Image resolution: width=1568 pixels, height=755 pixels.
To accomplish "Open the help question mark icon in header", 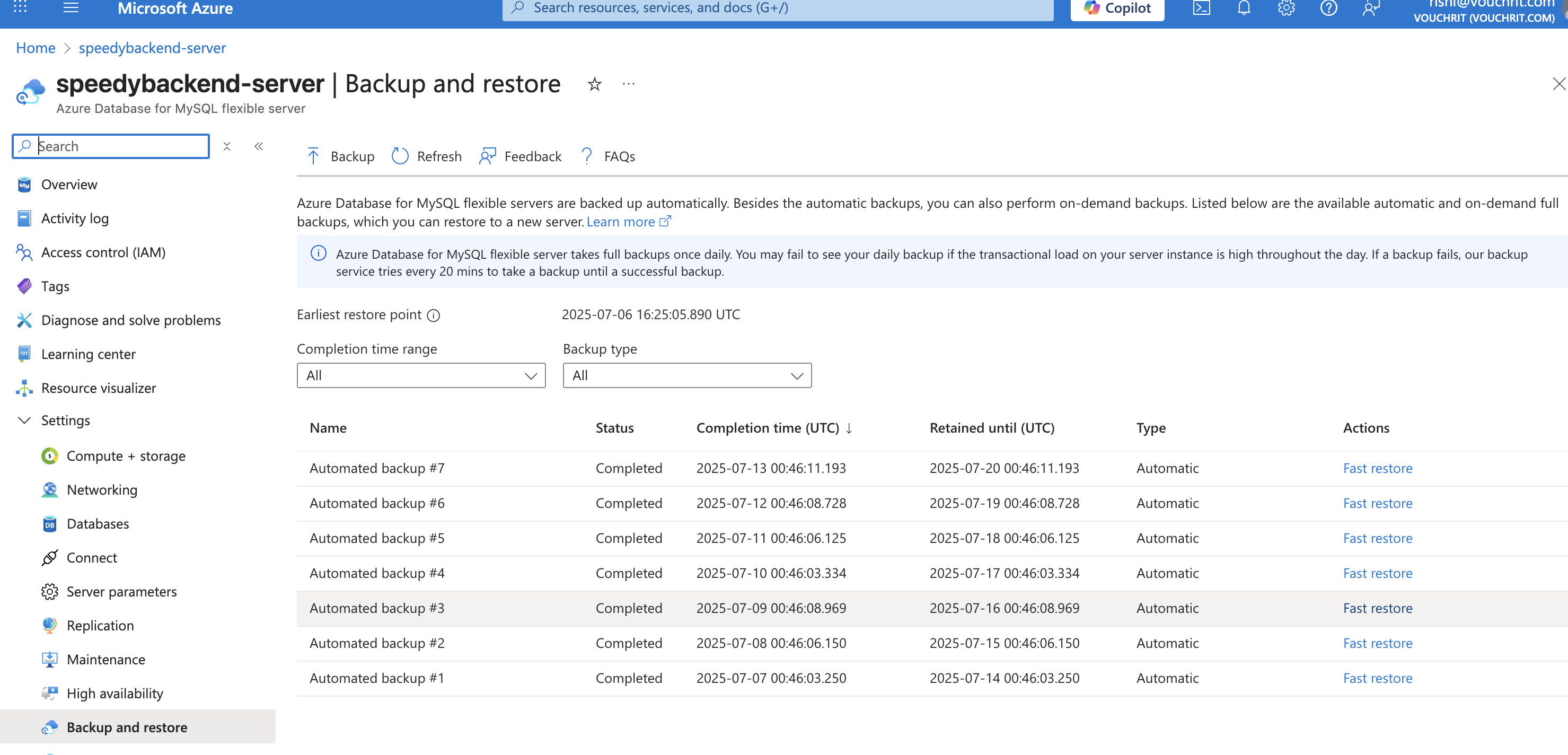I will click(x=1328, y=8).
